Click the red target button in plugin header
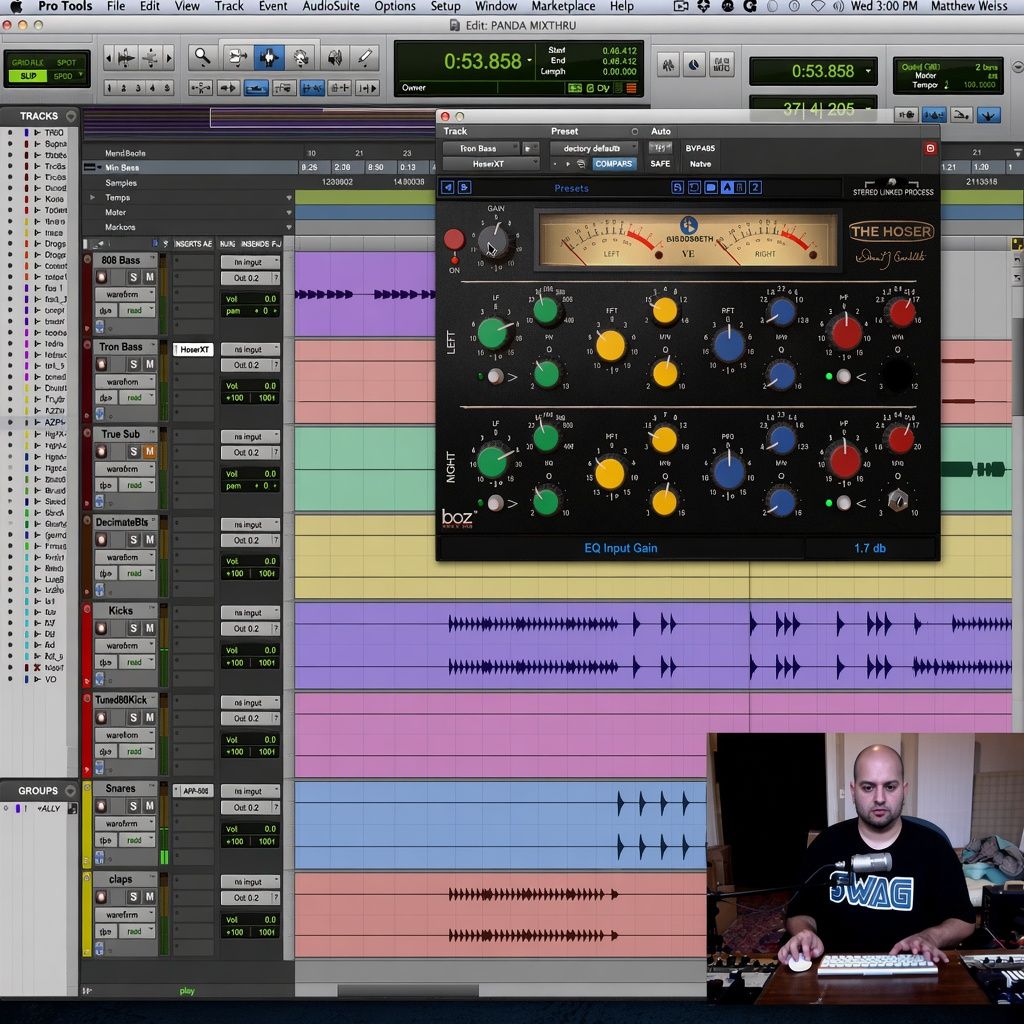The height and width of the screenshot is (1024, 1024). coord(931,148)
